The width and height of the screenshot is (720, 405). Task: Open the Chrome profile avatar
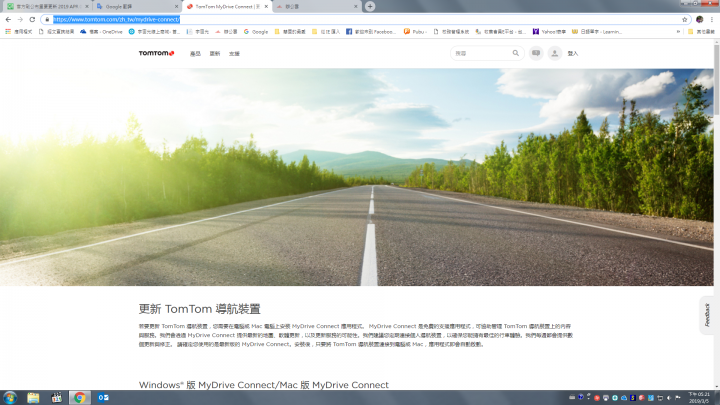[699, 19]
